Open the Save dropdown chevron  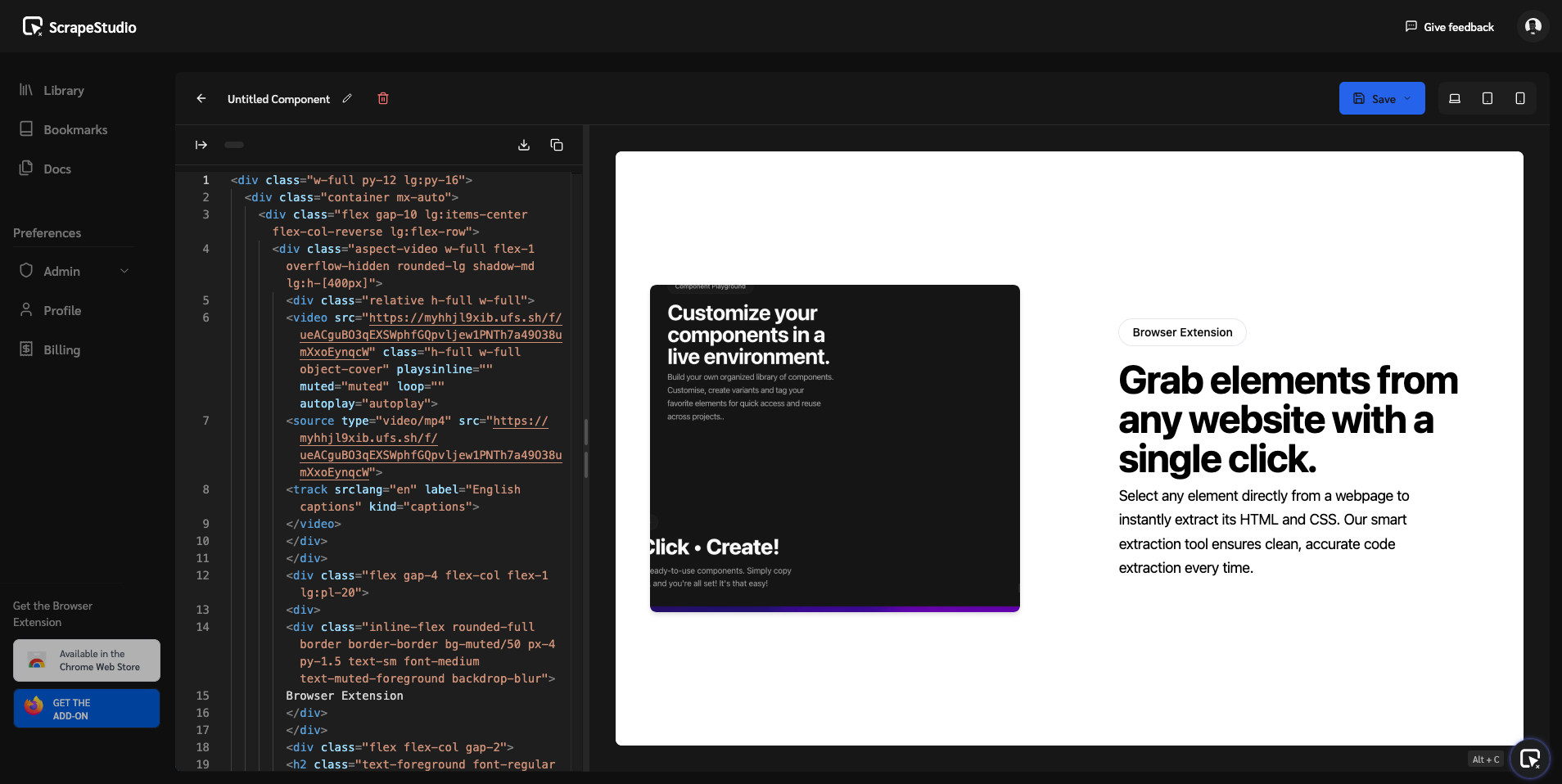1408,98
